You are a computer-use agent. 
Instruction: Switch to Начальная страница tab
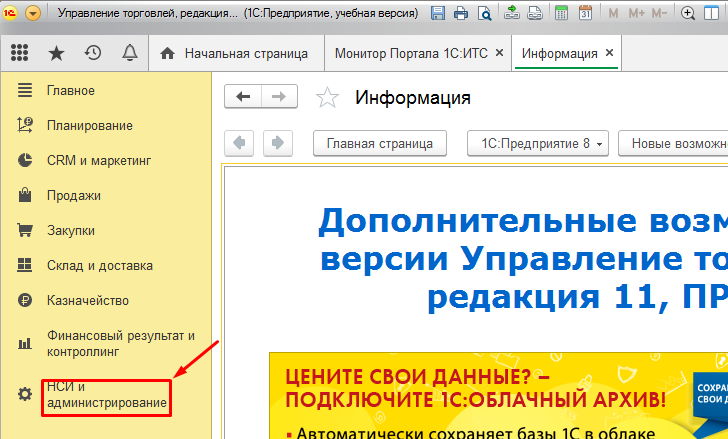[x=234, y=53]
